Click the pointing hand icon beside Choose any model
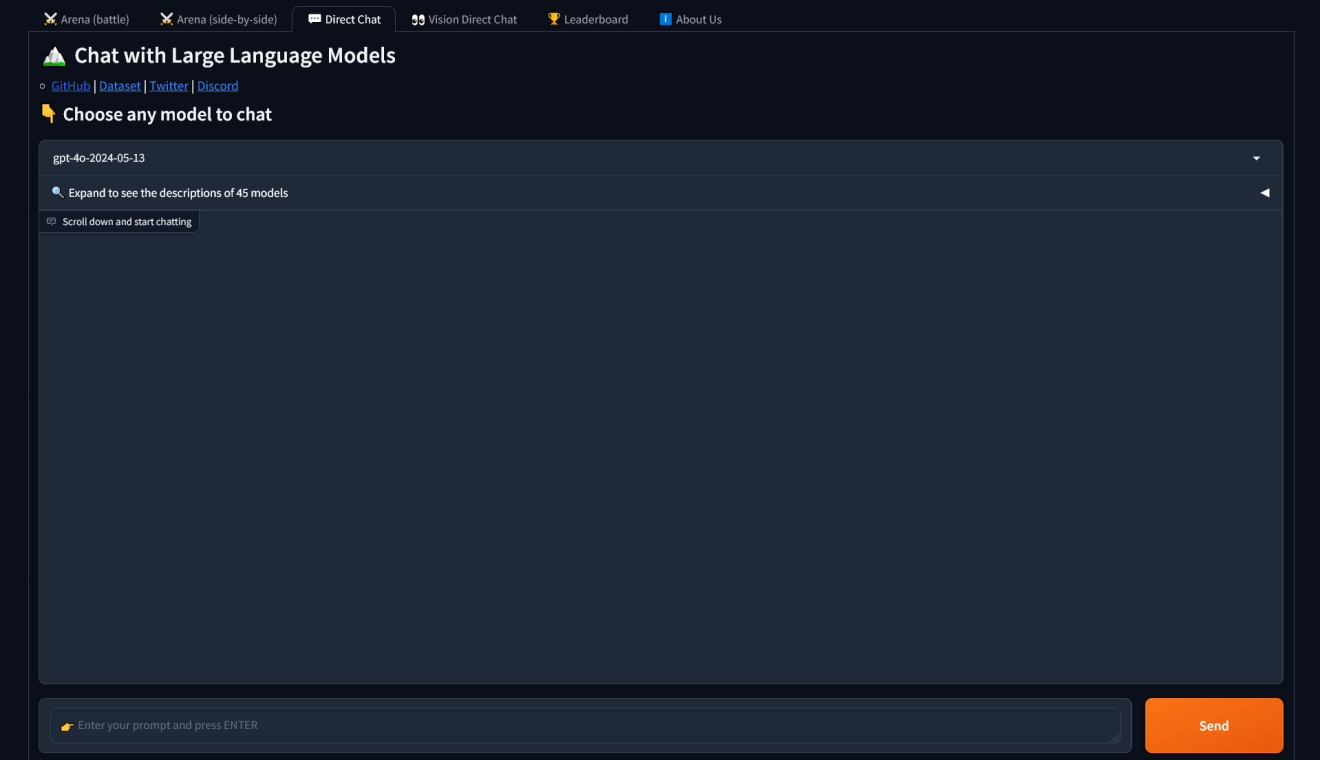Viewport: 1320px width, 760px height. click(x=48, y=113)
